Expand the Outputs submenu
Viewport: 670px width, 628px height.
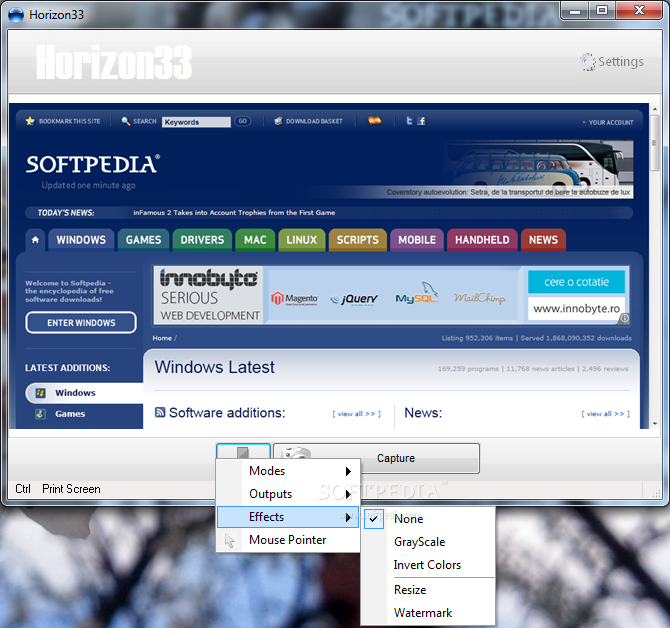(x=288, y=494)
